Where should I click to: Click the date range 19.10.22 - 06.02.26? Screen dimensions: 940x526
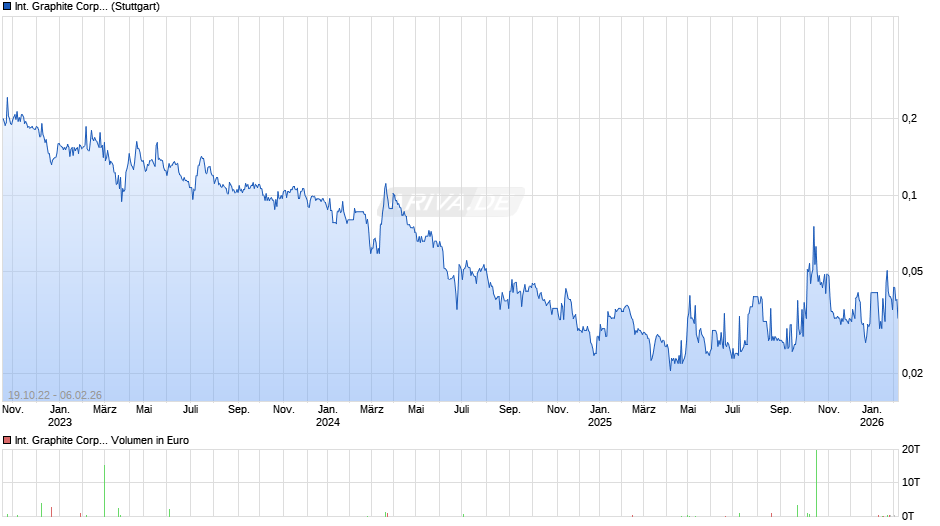point(55,395)
